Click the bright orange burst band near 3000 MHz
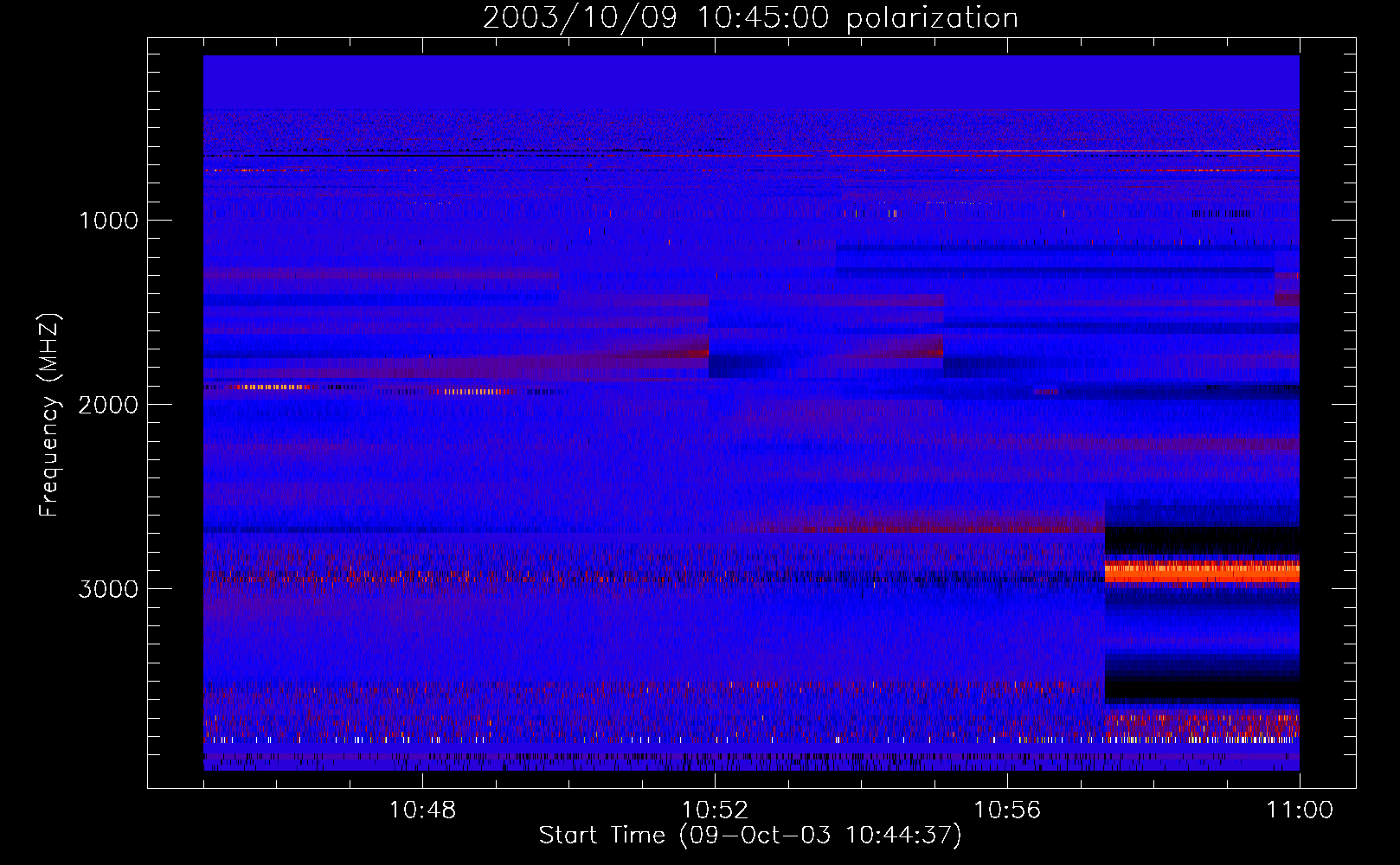Image resolution: width=1400 pixels, height=865 pixels. [x=1202, y=572]
